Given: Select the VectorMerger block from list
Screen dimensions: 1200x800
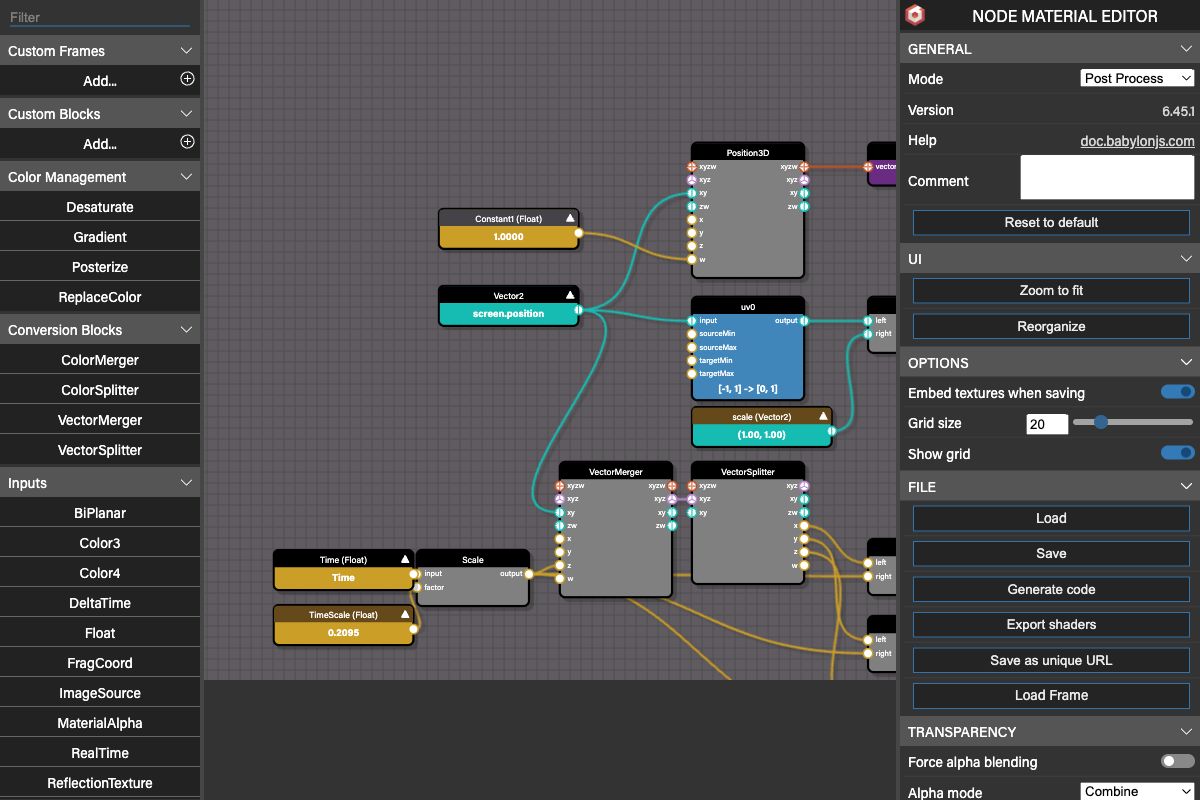Looking at the screenshot, I should coord(100,420).
